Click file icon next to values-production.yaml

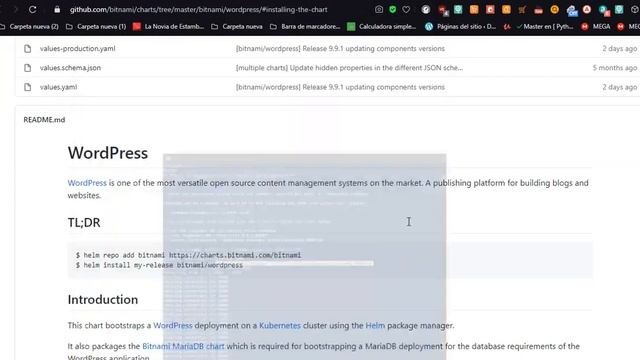click(27, 49)
